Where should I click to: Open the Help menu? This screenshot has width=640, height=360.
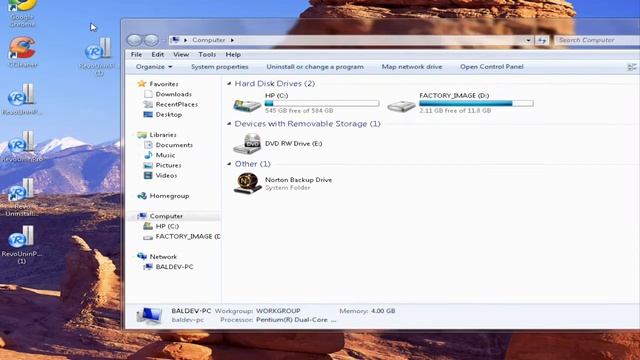pyautogui.click(x=233, y=54)
